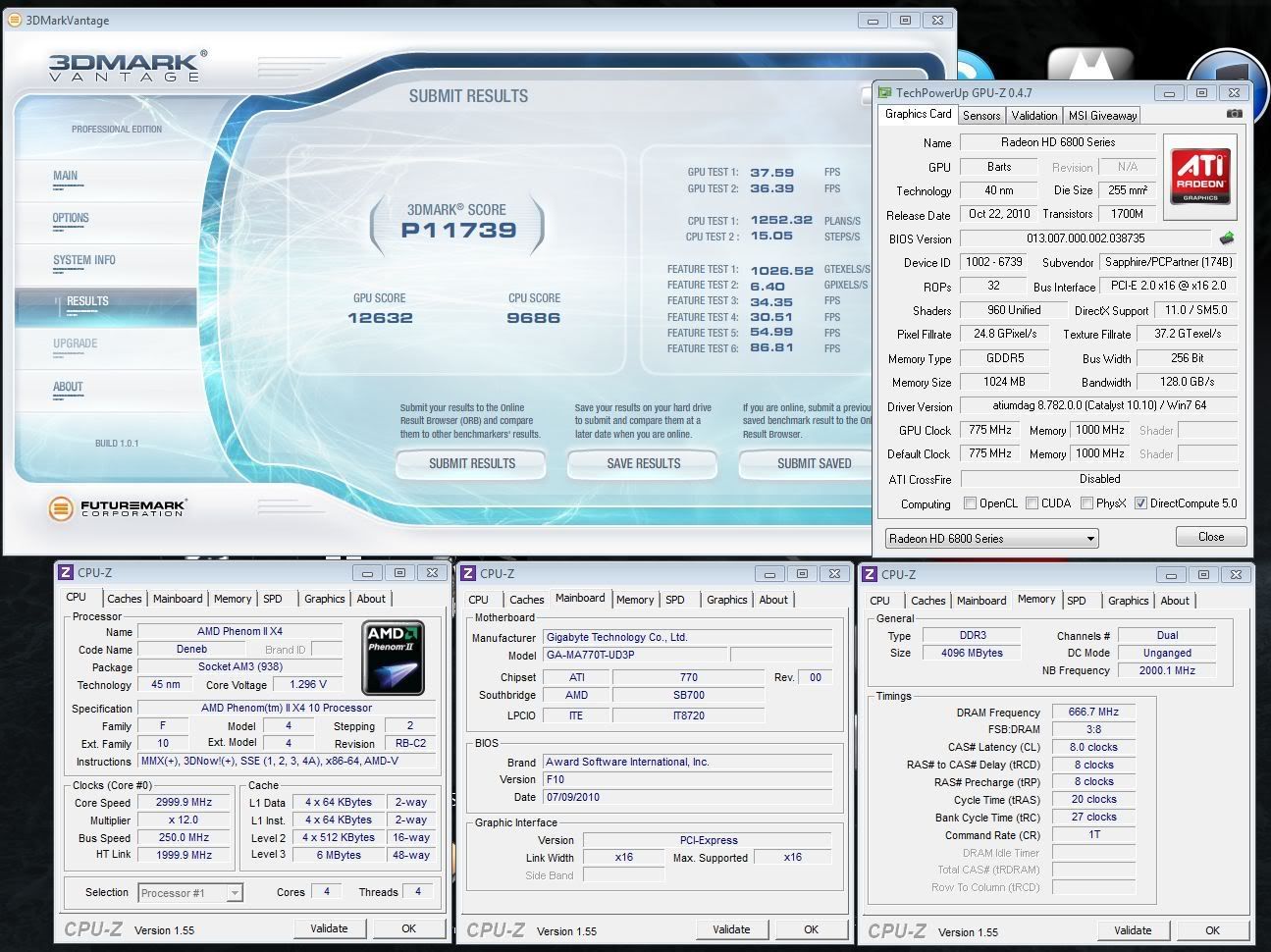Click the AMD Phenom II processor logo
This screenshot has width=1271, height=952.
click(x=394, y=657)
